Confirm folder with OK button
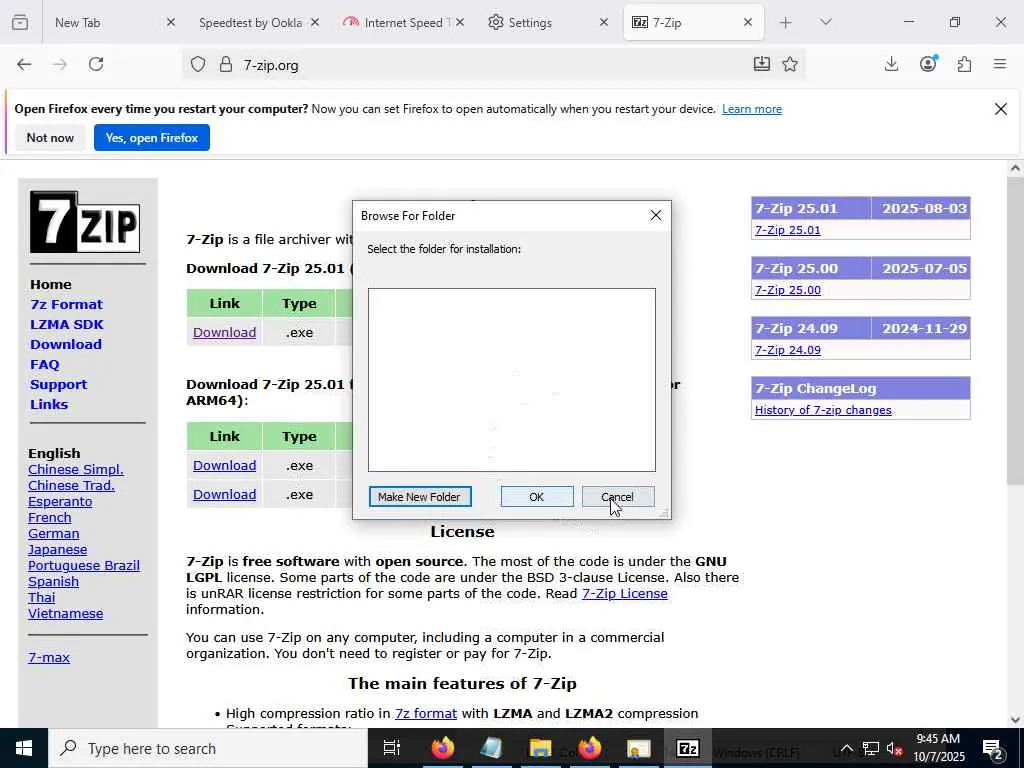Image resolution: width=1024 pixels, height=768 pixels. (x=537, y=497)
